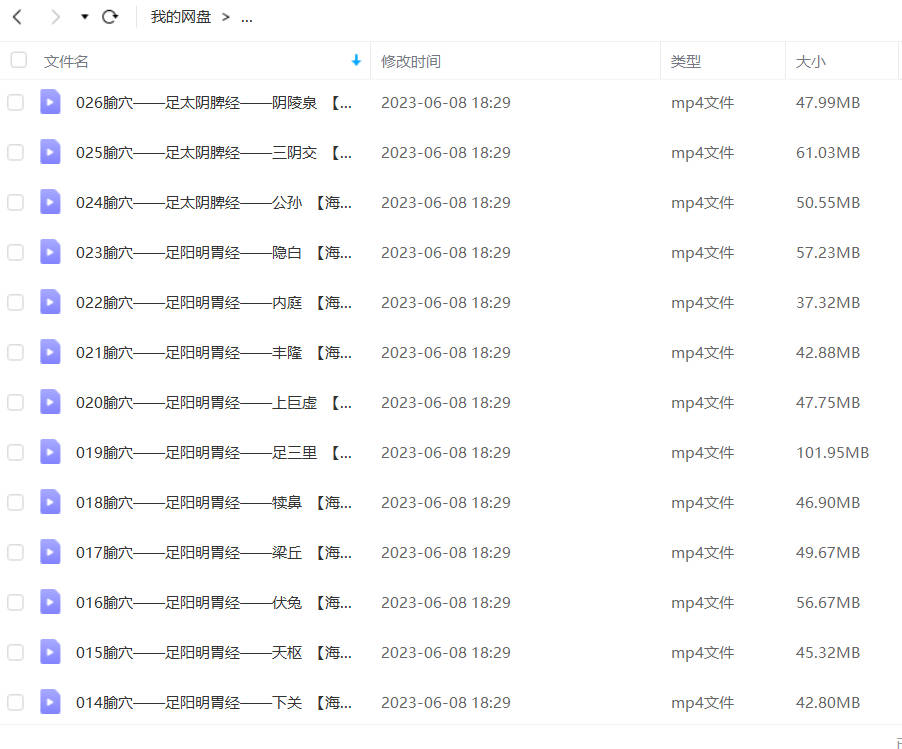Check the box for file 017 梁丘

[16, 553]
